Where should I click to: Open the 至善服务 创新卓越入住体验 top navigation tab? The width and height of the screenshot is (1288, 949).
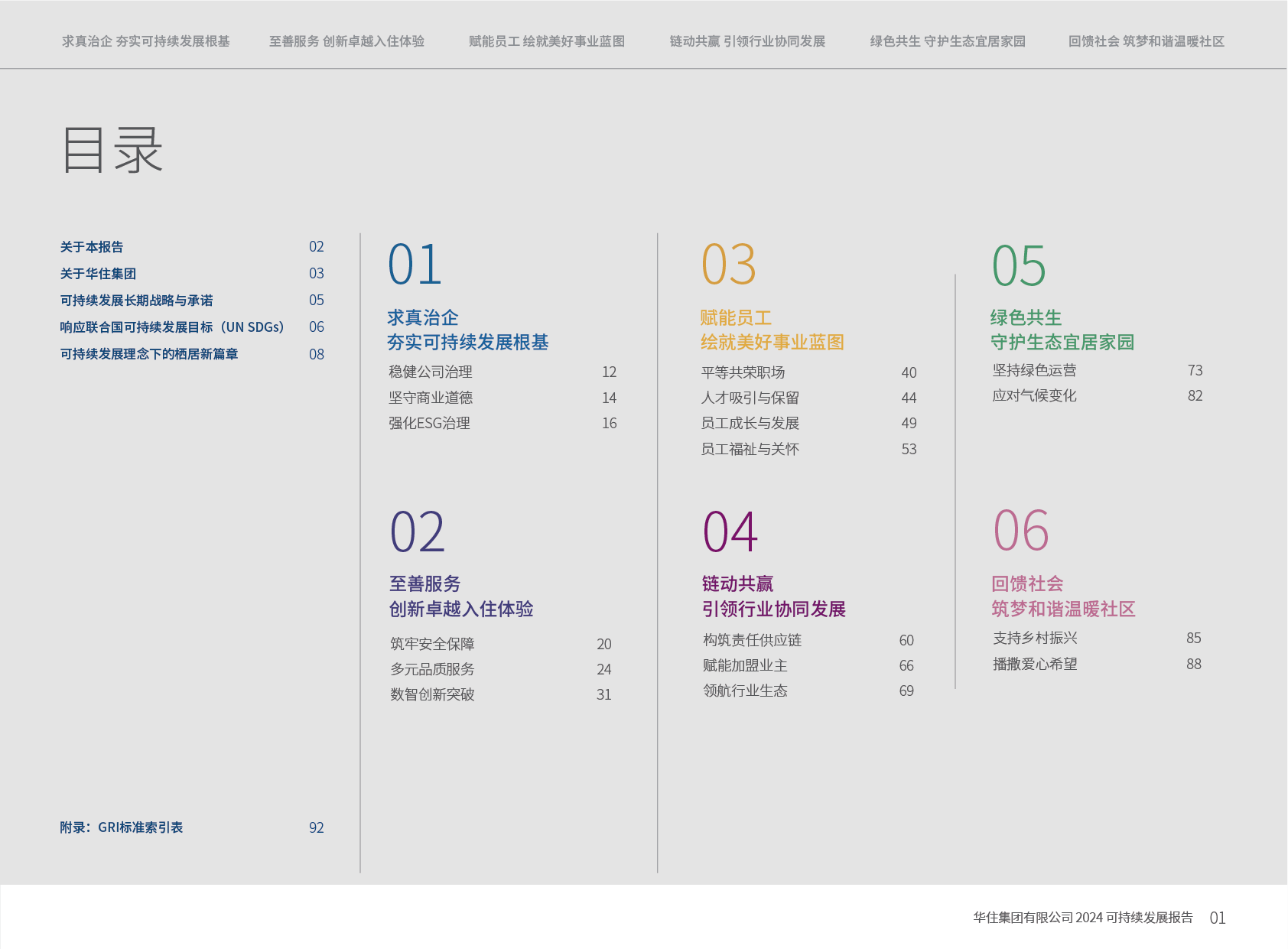(346, 41)
